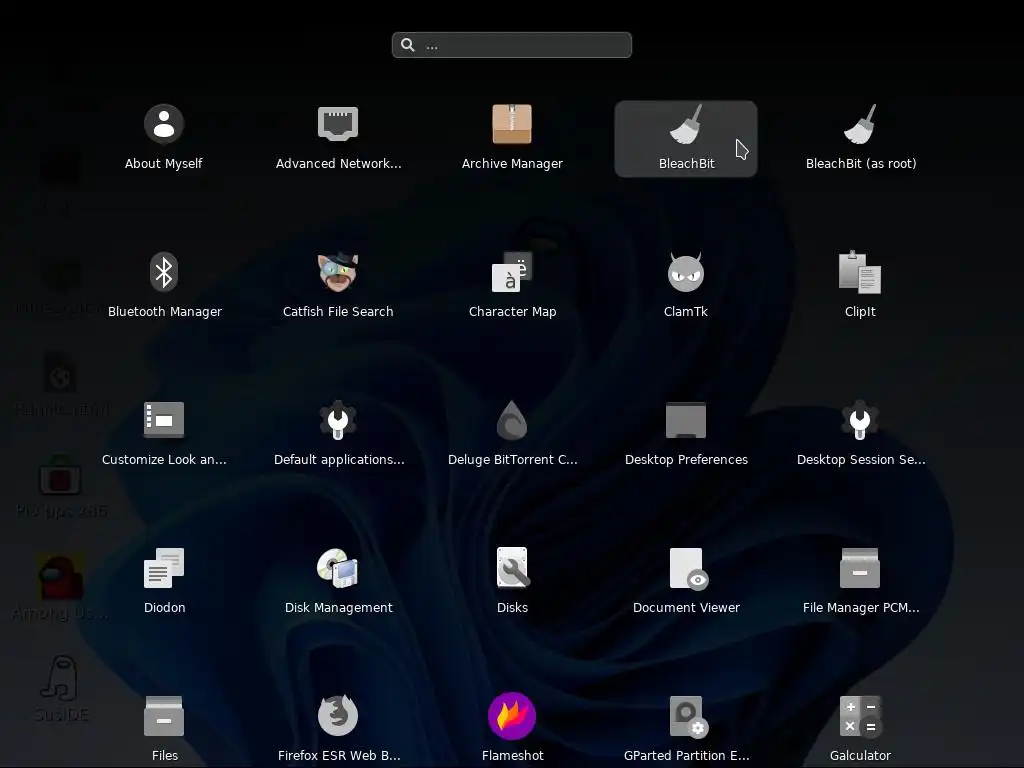Viewport: 1024px width, 768px height.
Task: Open the Files app
Action: [163, 729]
